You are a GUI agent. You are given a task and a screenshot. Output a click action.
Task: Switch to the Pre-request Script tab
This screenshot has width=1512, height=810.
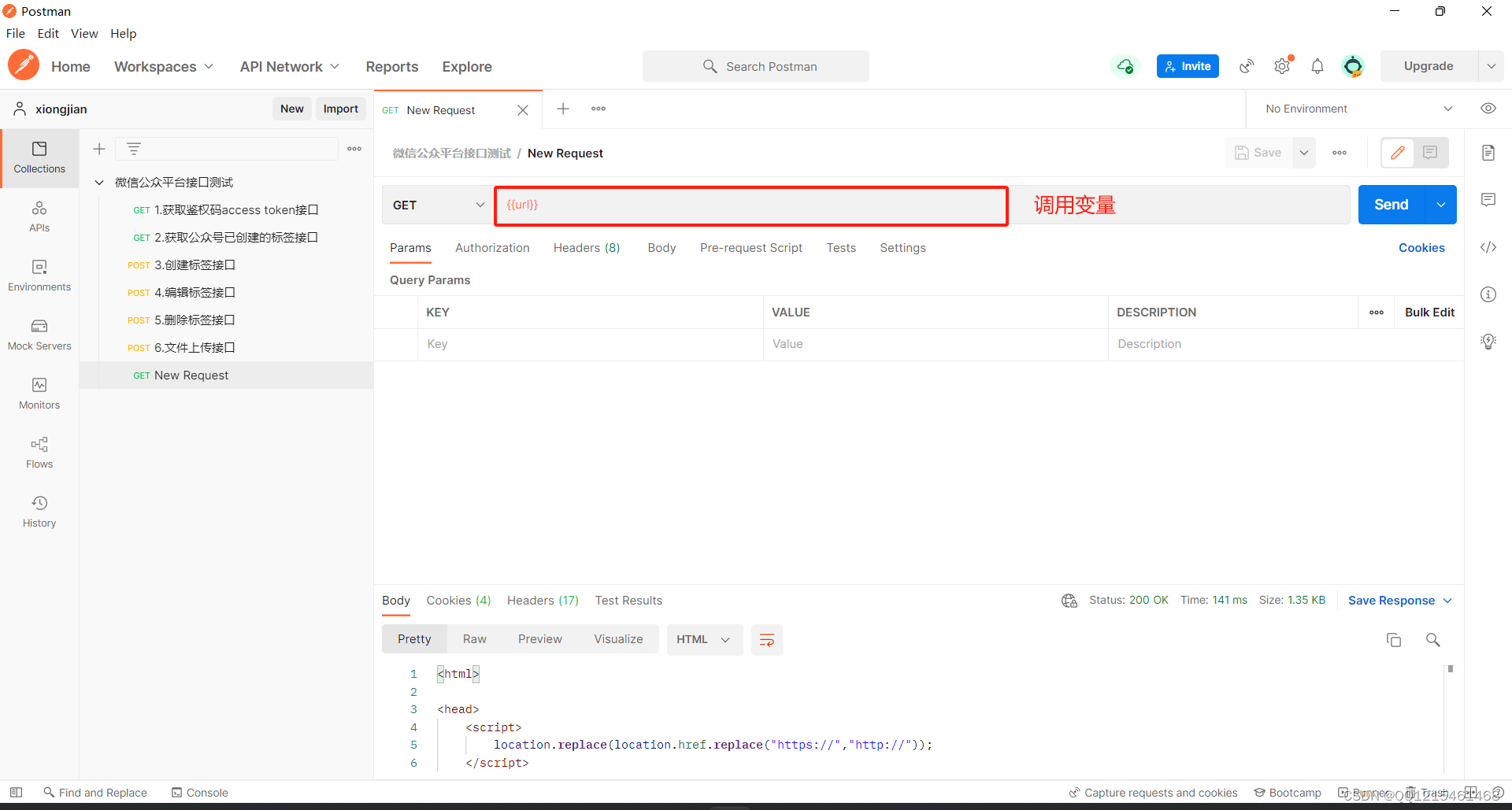click(751, 248)
